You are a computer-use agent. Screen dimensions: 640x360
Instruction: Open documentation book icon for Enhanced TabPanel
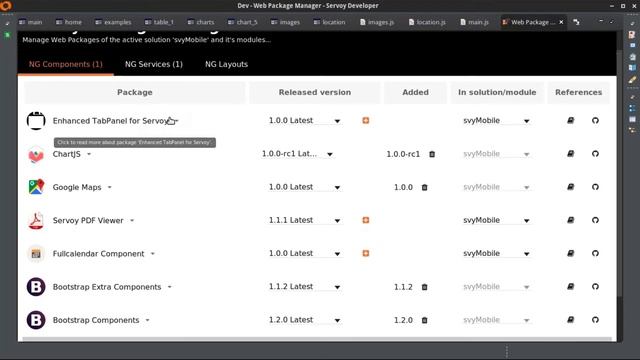(571, 120)
